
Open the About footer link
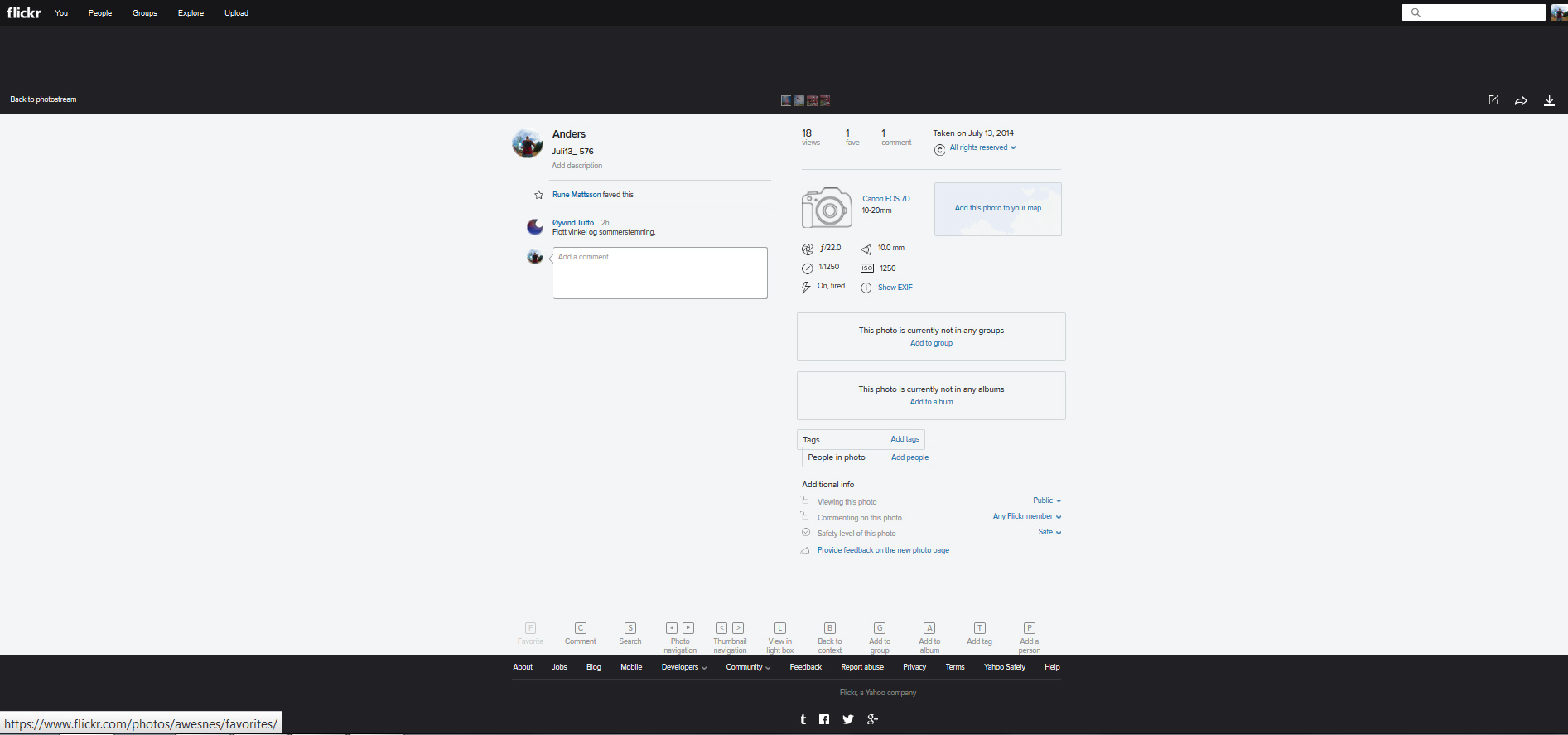point(523,667)
